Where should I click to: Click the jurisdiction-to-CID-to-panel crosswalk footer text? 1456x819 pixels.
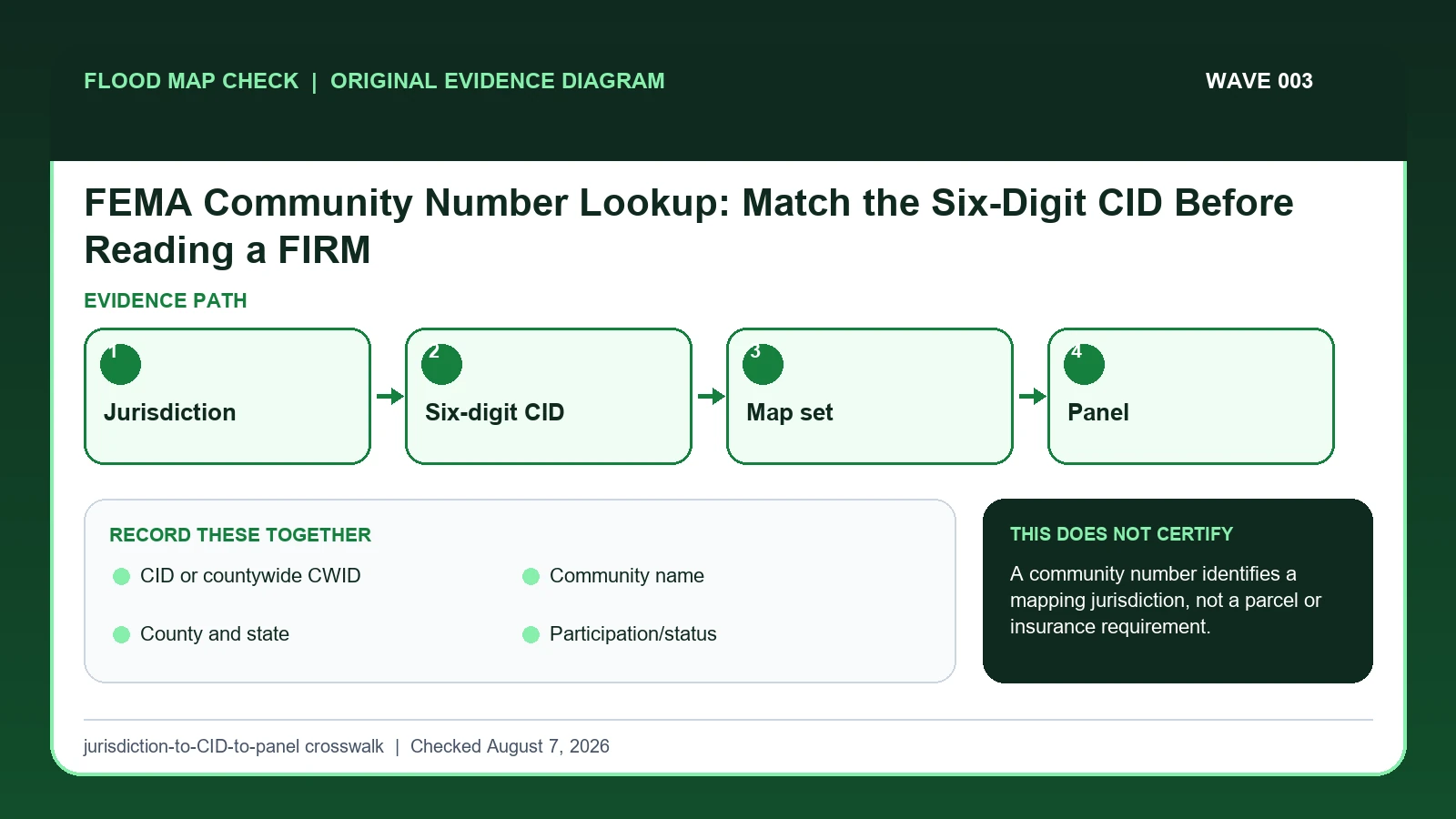(234, 746)
